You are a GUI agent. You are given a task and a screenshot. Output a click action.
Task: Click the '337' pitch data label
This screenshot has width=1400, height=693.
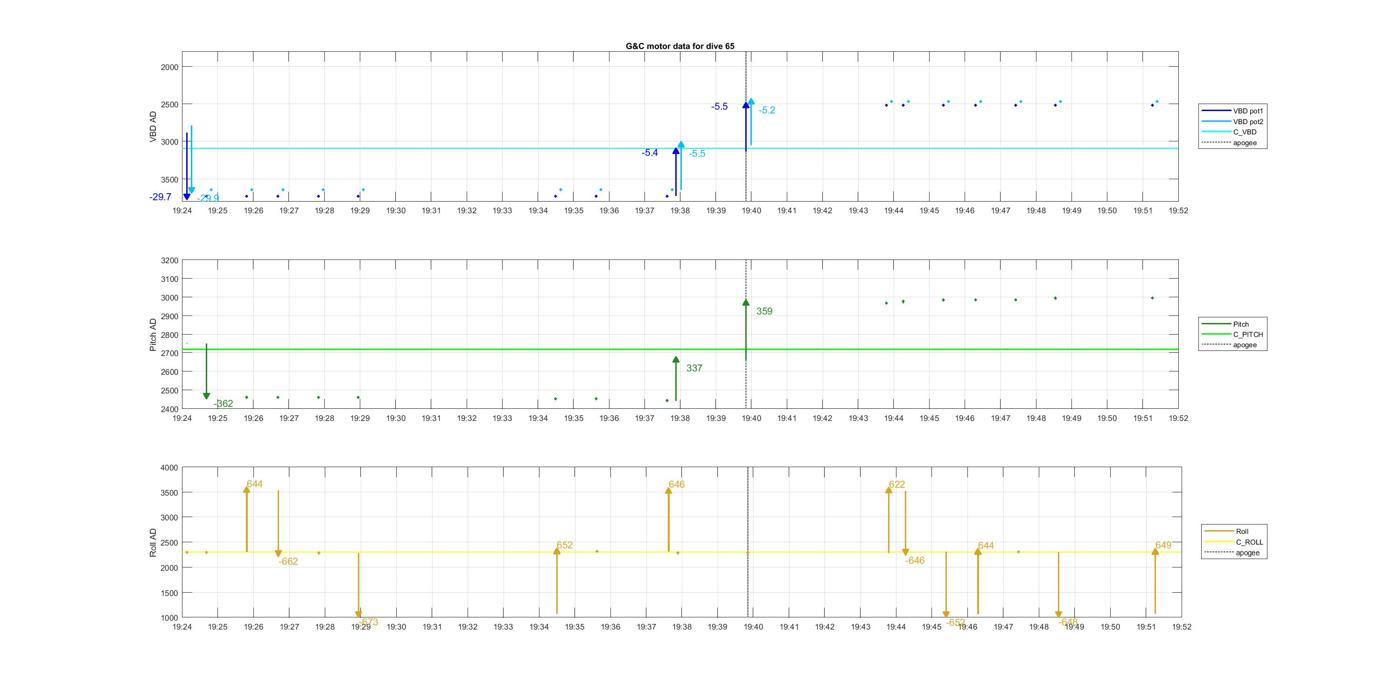694,369
